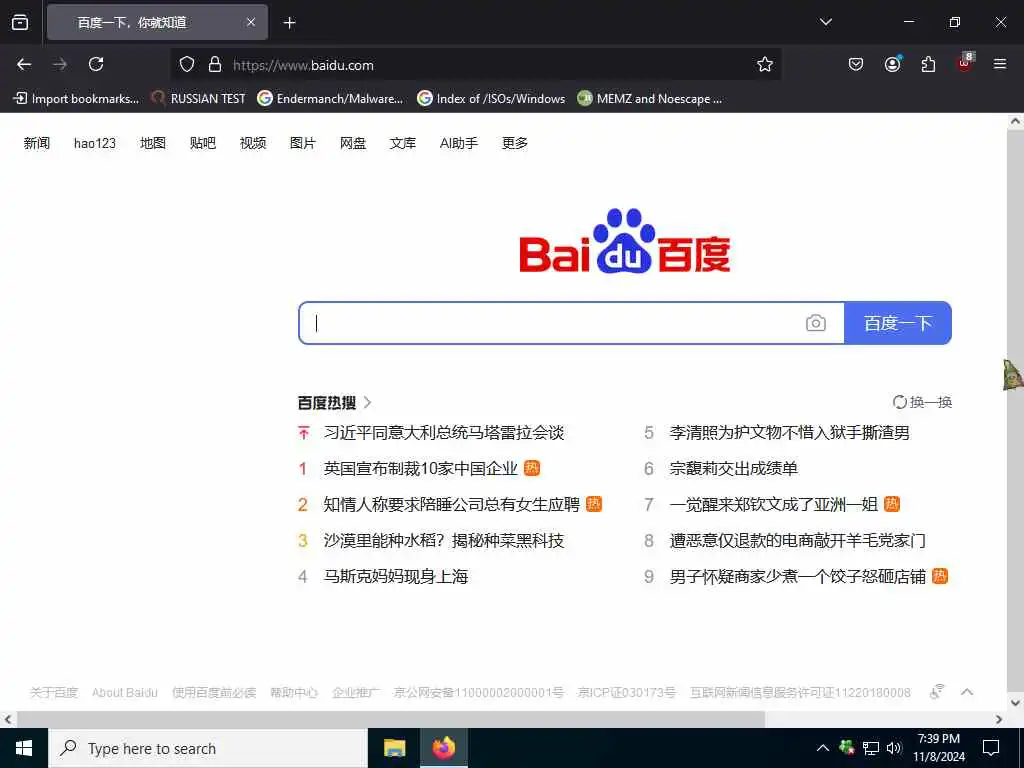Open the Firefox hamburger menu
The image size is (1024, 768).
click(x=1000, y=64)
